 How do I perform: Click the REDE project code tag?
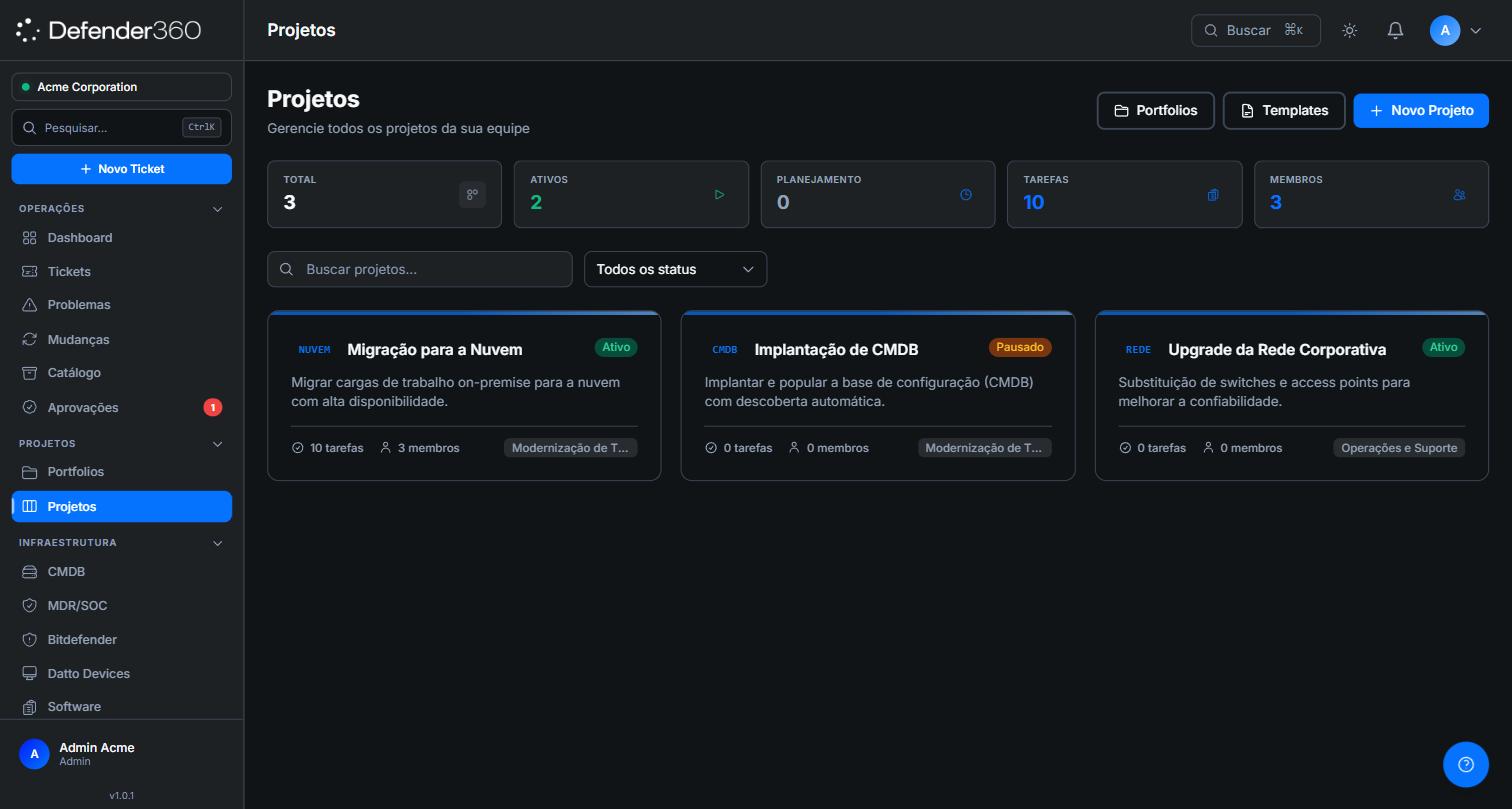coord(1138,350)
